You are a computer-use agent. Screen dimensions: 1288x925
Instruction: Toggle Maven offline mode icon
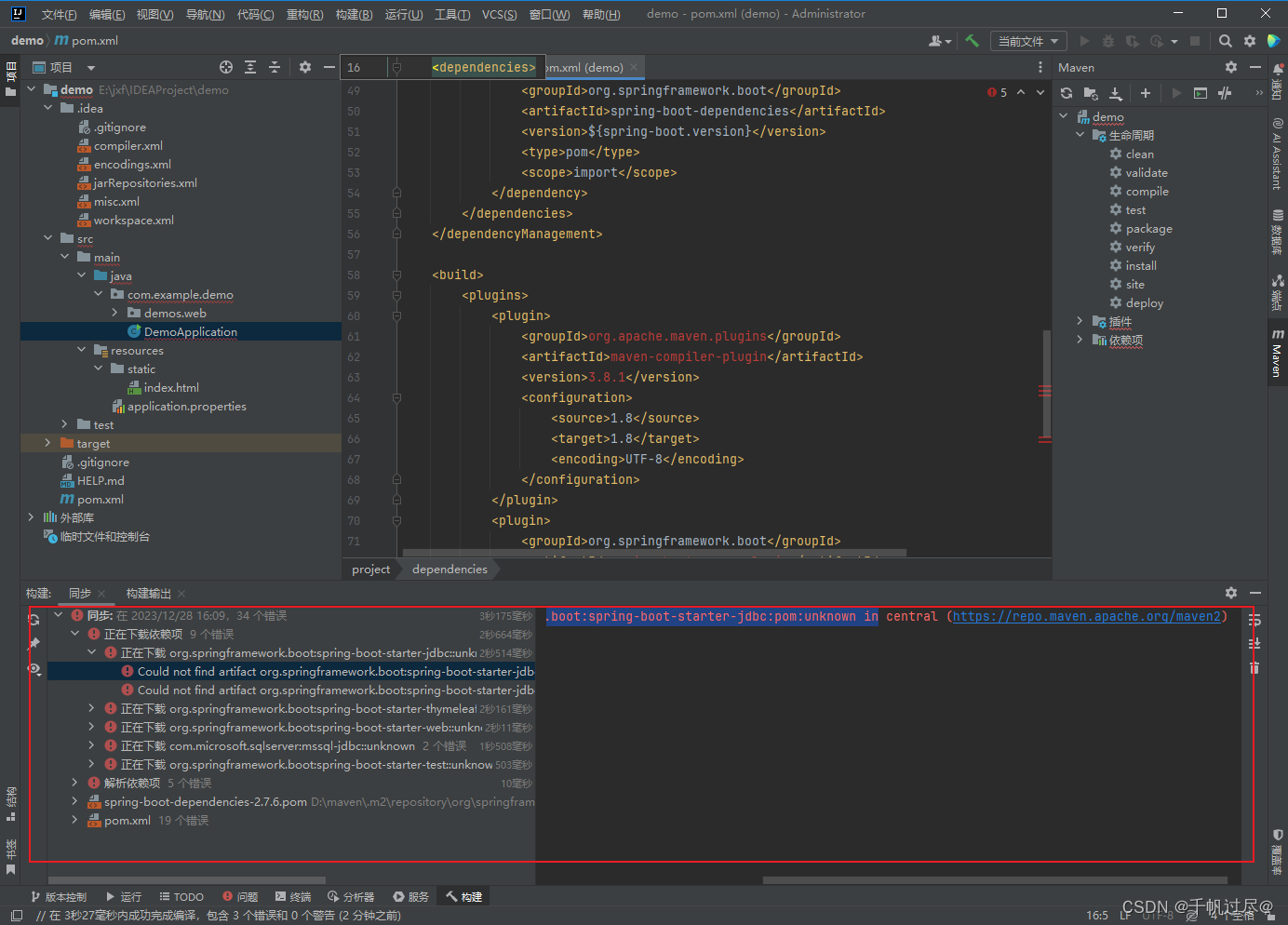pos(1225,93)
